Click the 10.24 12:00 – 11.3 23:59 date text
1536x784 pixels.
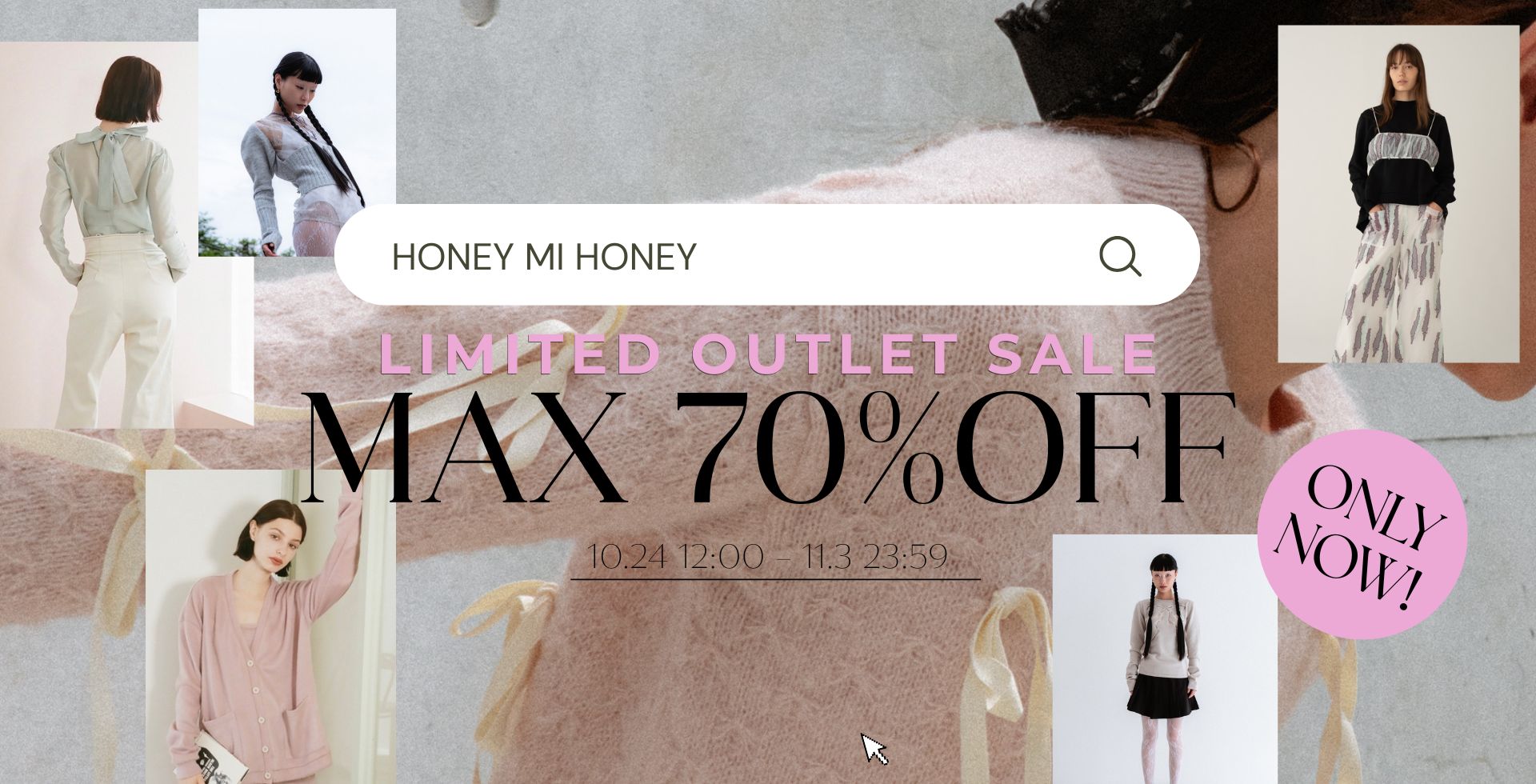[x=768, y=555]
